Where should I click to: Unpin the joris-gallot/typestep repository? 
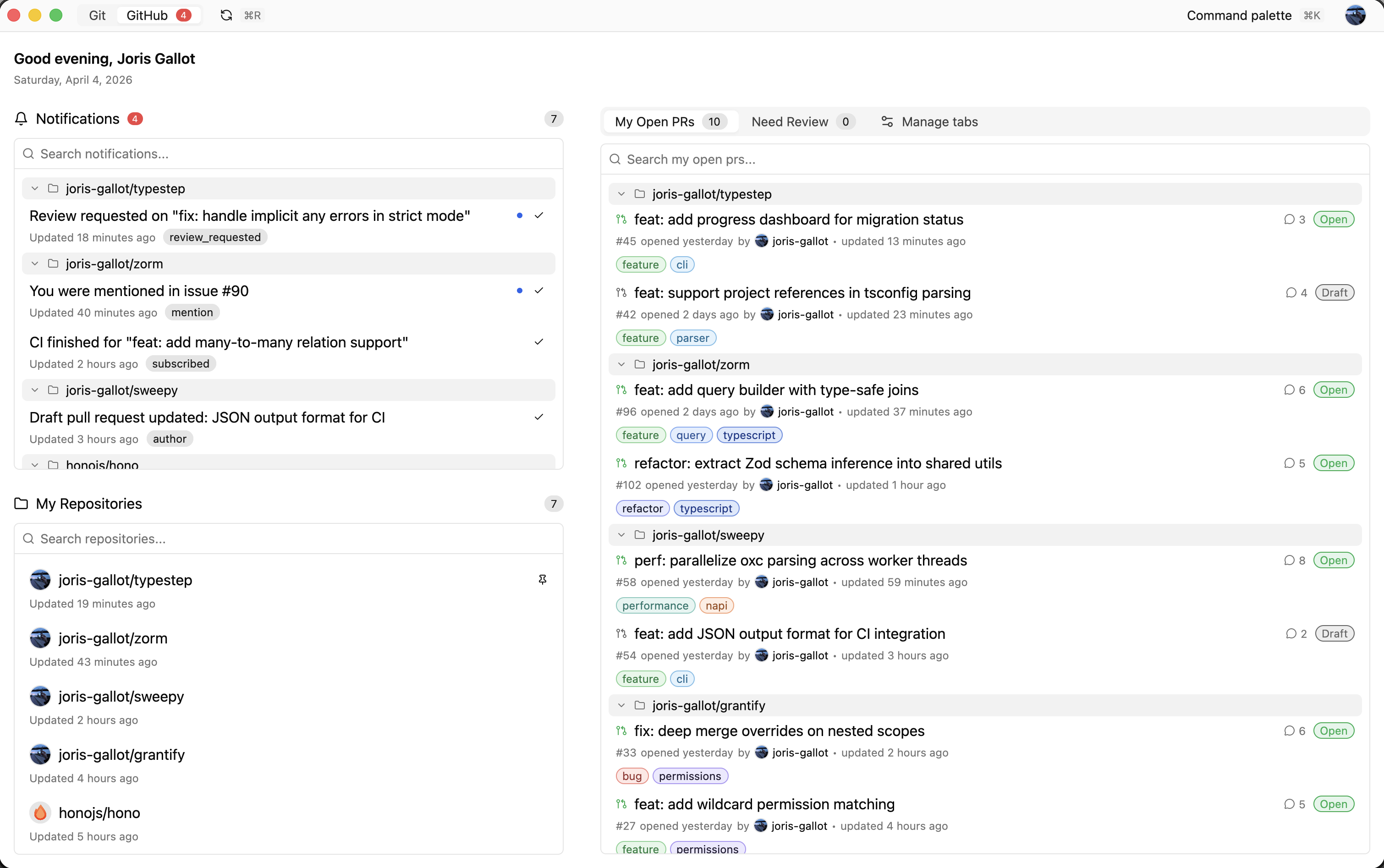542,580
